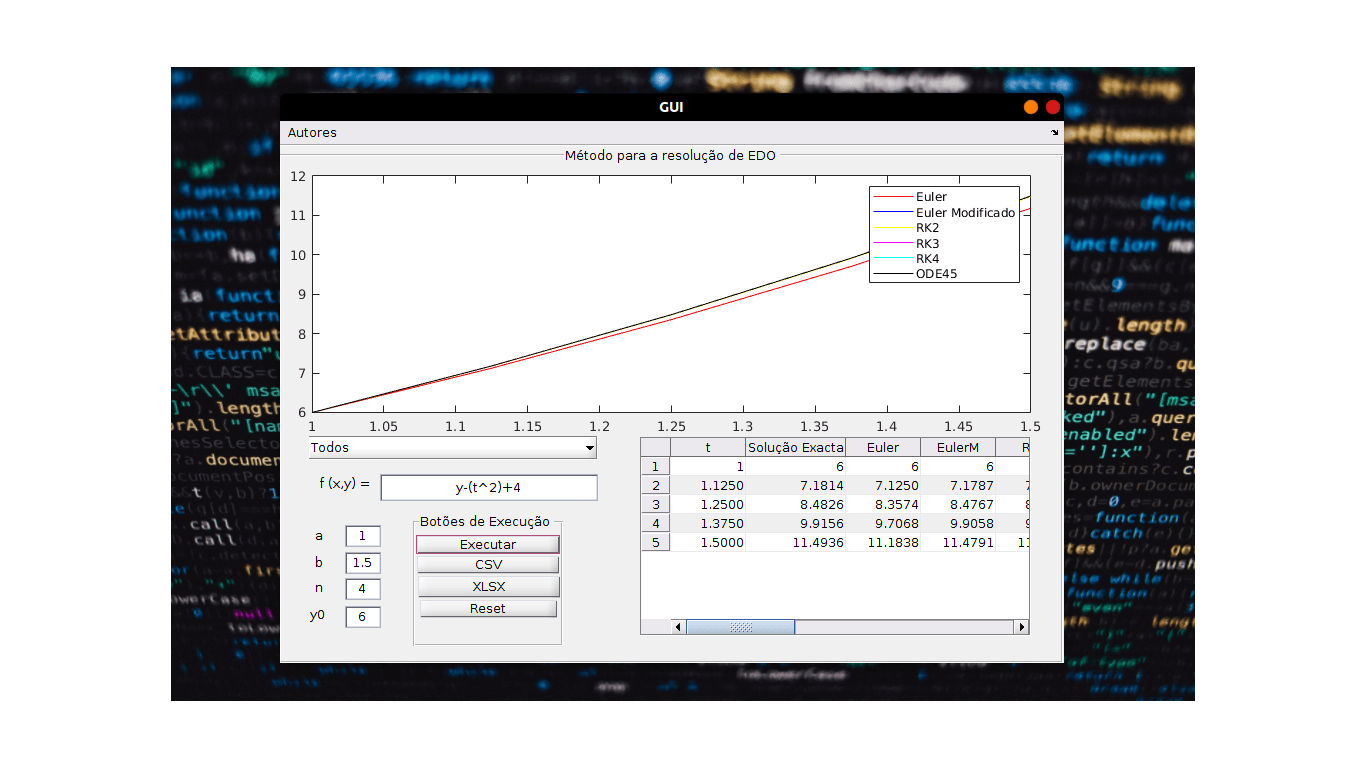
Task: Click the chevron at the right of the menu bar
Action: coord(1053,132)
